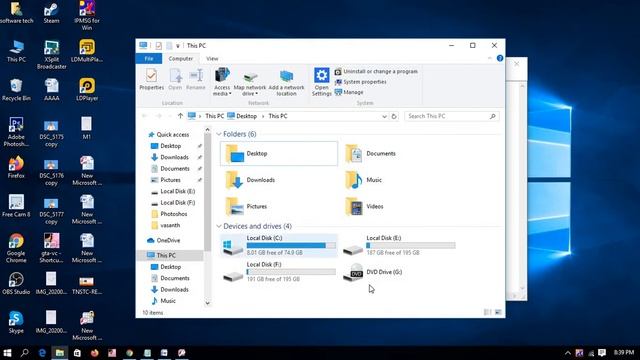Click File Explorer taskbar button

(60, 353)
